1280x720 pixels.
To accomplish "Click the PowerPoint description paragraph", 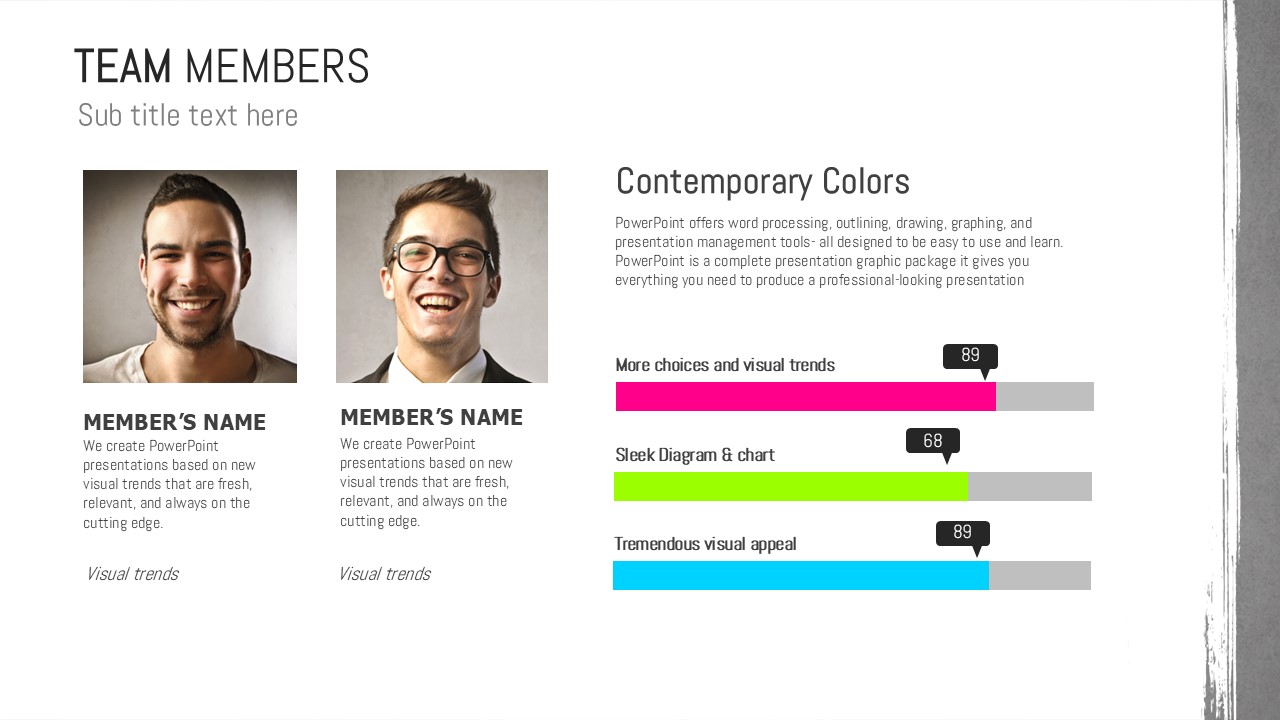I will 839,252.
